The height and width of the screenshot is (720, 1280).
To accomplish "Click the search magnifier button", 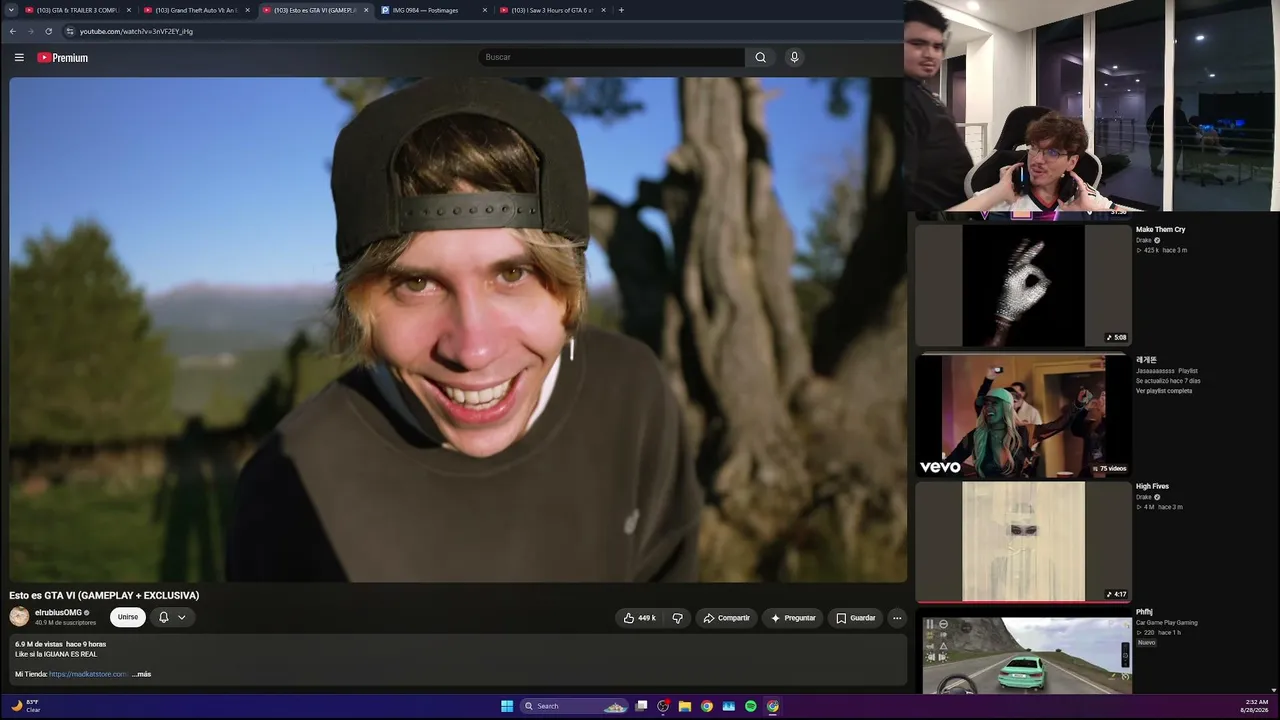I will [760, 57].
